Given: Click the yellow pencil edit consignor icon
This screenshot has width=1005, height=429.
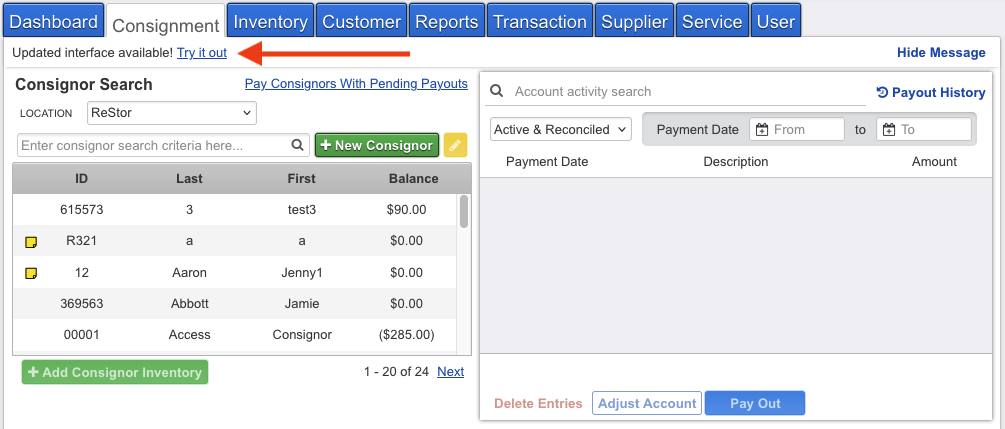Looking at the screenshot, I should pyautogui.click(x=455, y=145).
